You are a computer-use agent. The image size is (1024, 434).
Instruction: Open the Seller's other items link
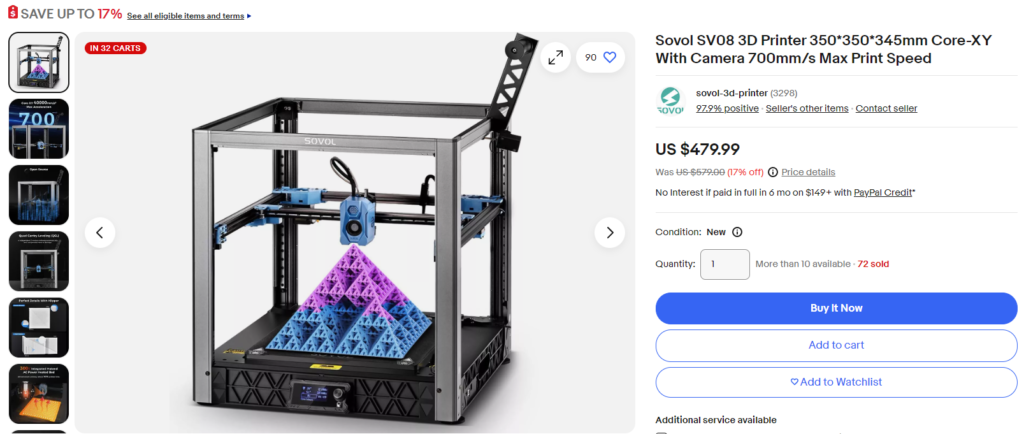click(x=807, y=108)
